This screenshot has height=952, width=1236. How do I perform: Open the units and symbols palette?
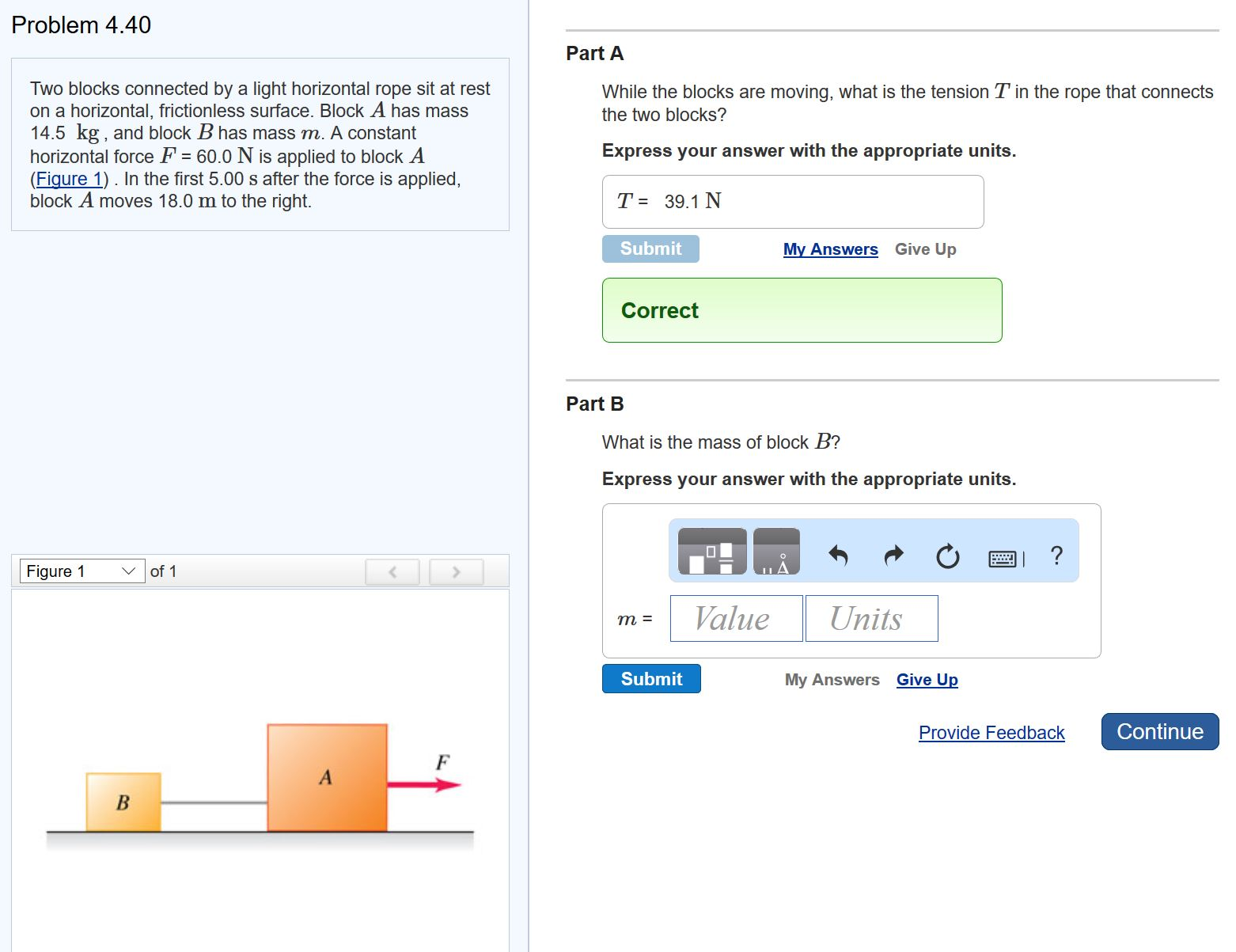(x=776, y=551)
